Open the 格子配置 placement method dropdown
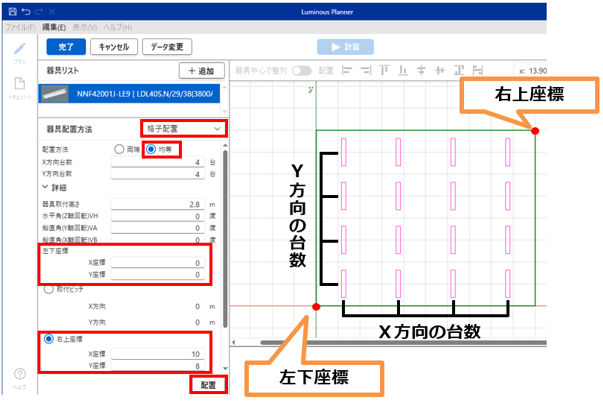 (183, 128)
